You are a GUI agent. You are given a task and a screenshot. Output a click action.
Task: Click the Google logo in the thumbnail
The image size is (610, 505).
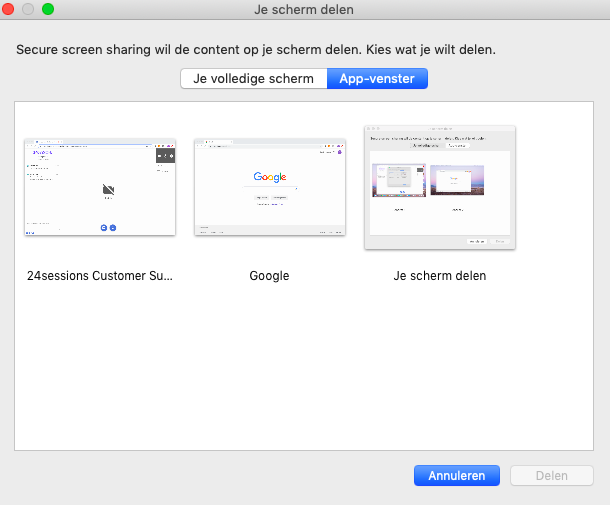click(x=270, y=177)
